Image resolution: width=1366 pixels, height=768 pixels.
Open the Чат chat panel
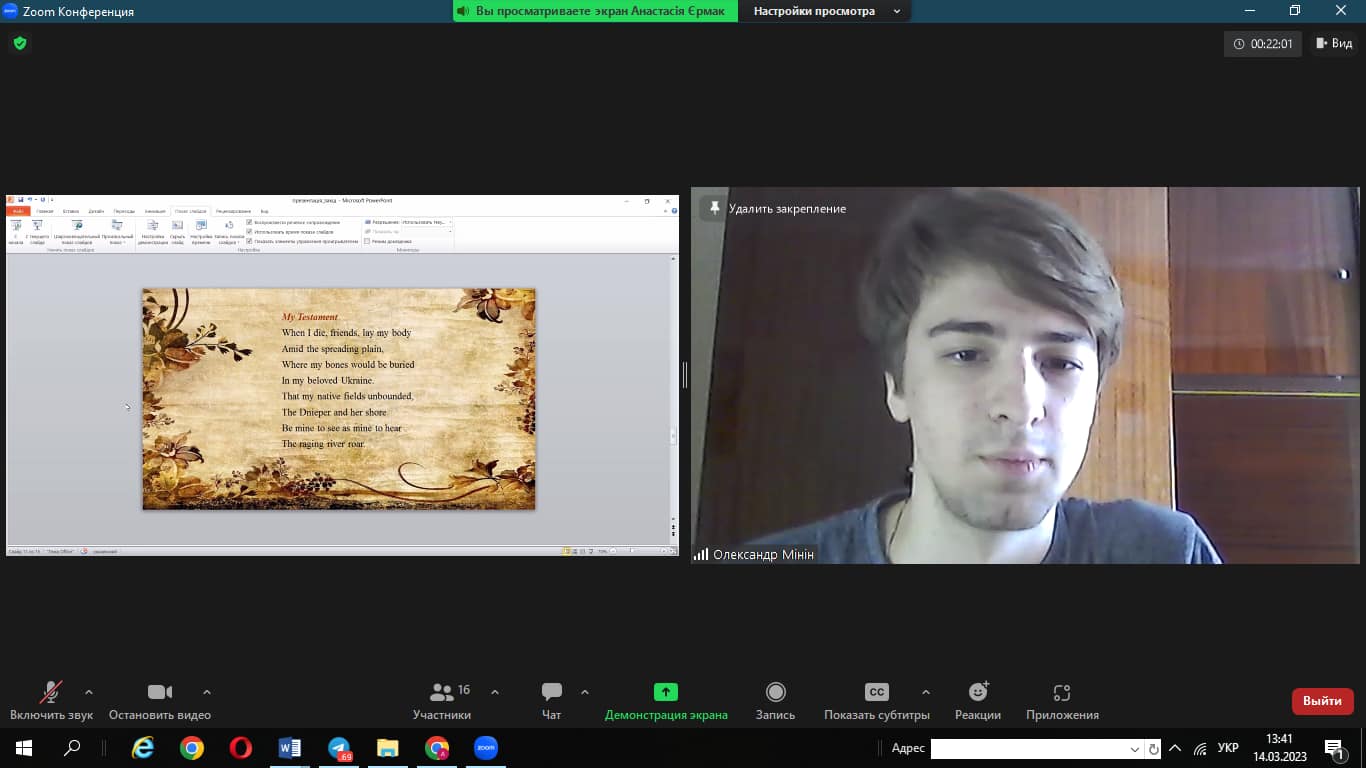click(551, 700)
